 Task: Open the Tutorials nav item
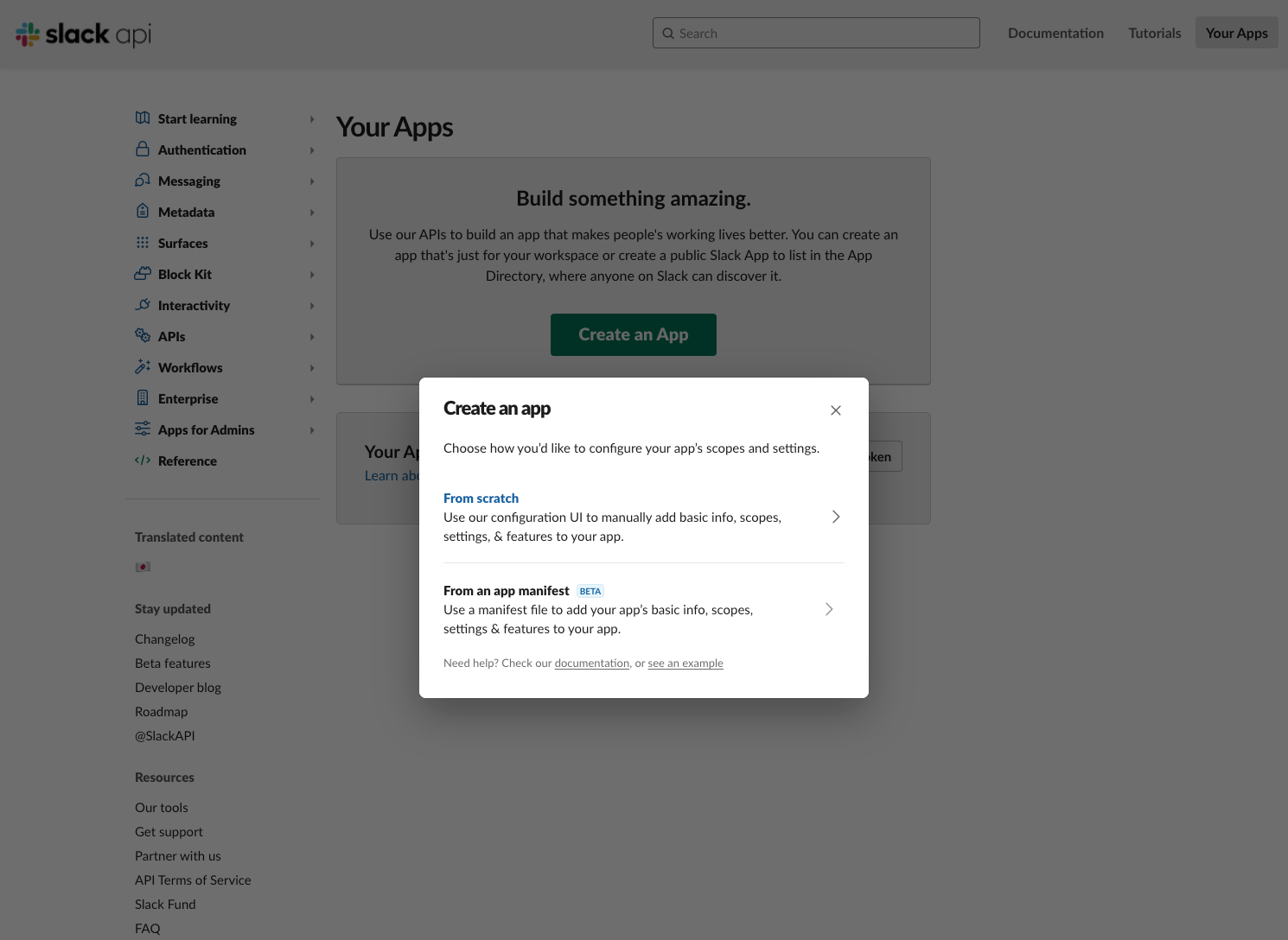click(1154, 33)
